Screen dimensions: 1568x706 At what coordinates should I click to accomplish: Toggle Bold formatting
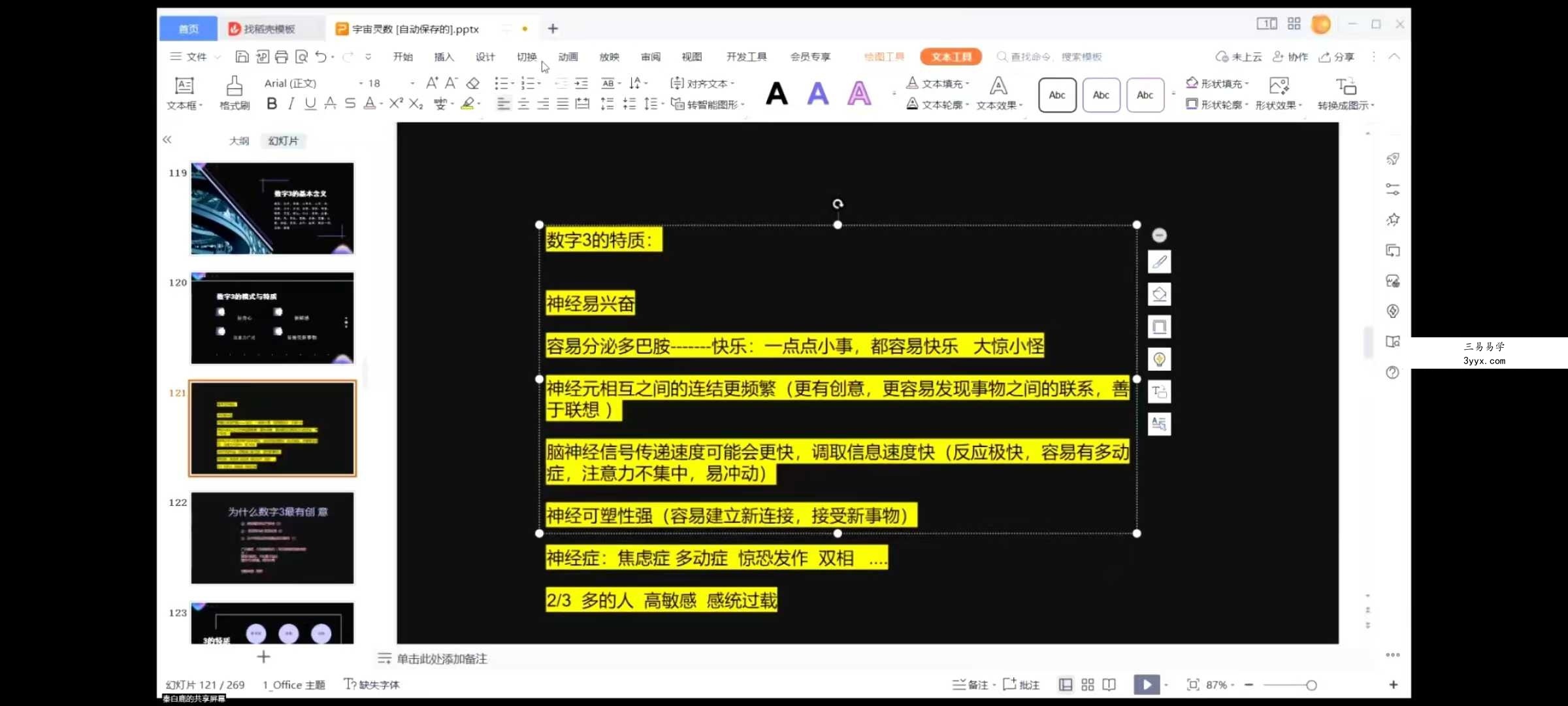(272, 103)
